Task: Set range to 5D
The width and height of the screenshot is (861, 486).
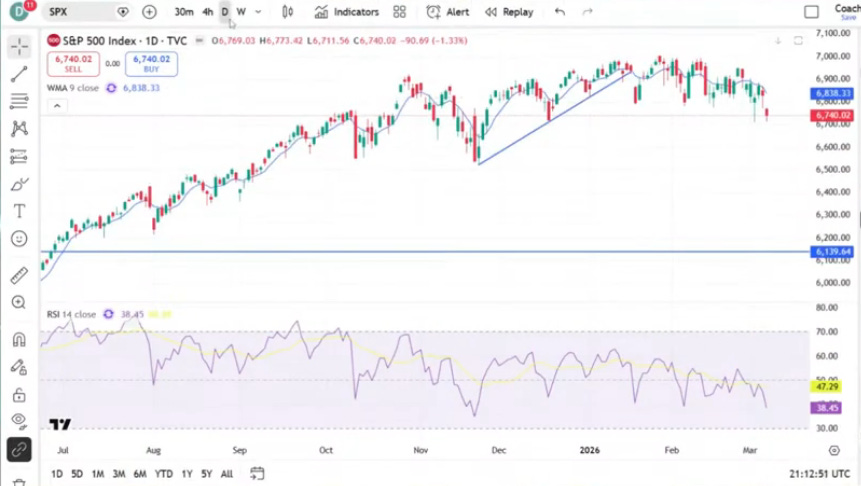Action: tap(77, 473)
